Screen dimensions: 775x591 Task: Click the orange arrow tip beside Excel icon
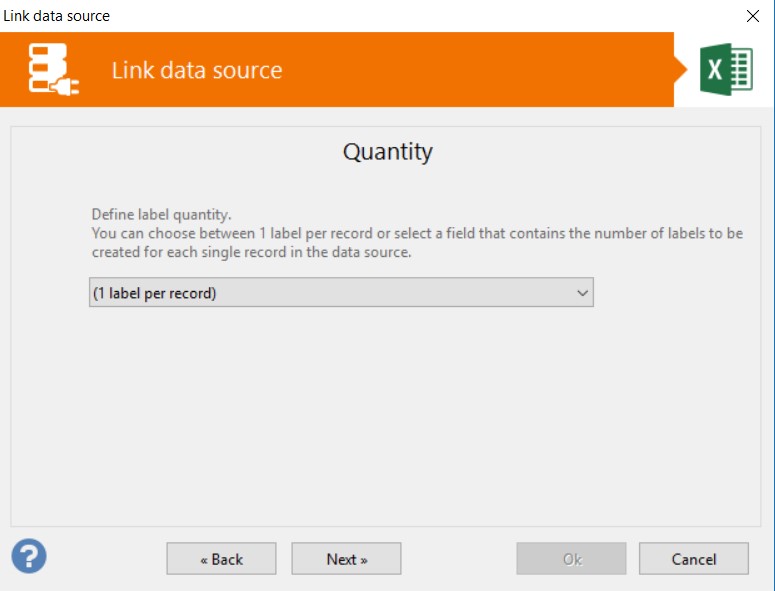[x=681, y=69]
